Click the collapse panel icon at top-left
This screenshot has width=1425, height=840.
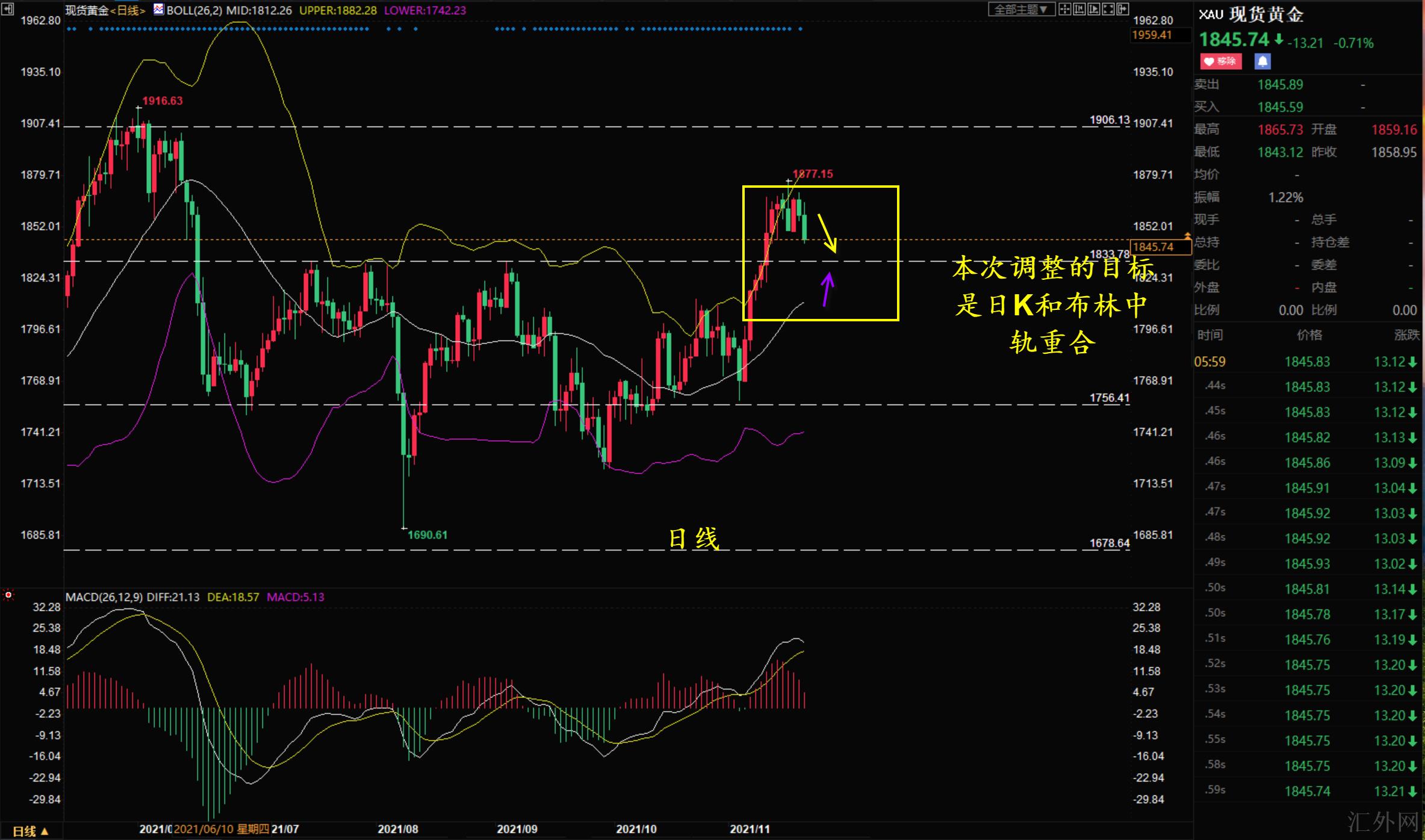(x=8, y=8)
